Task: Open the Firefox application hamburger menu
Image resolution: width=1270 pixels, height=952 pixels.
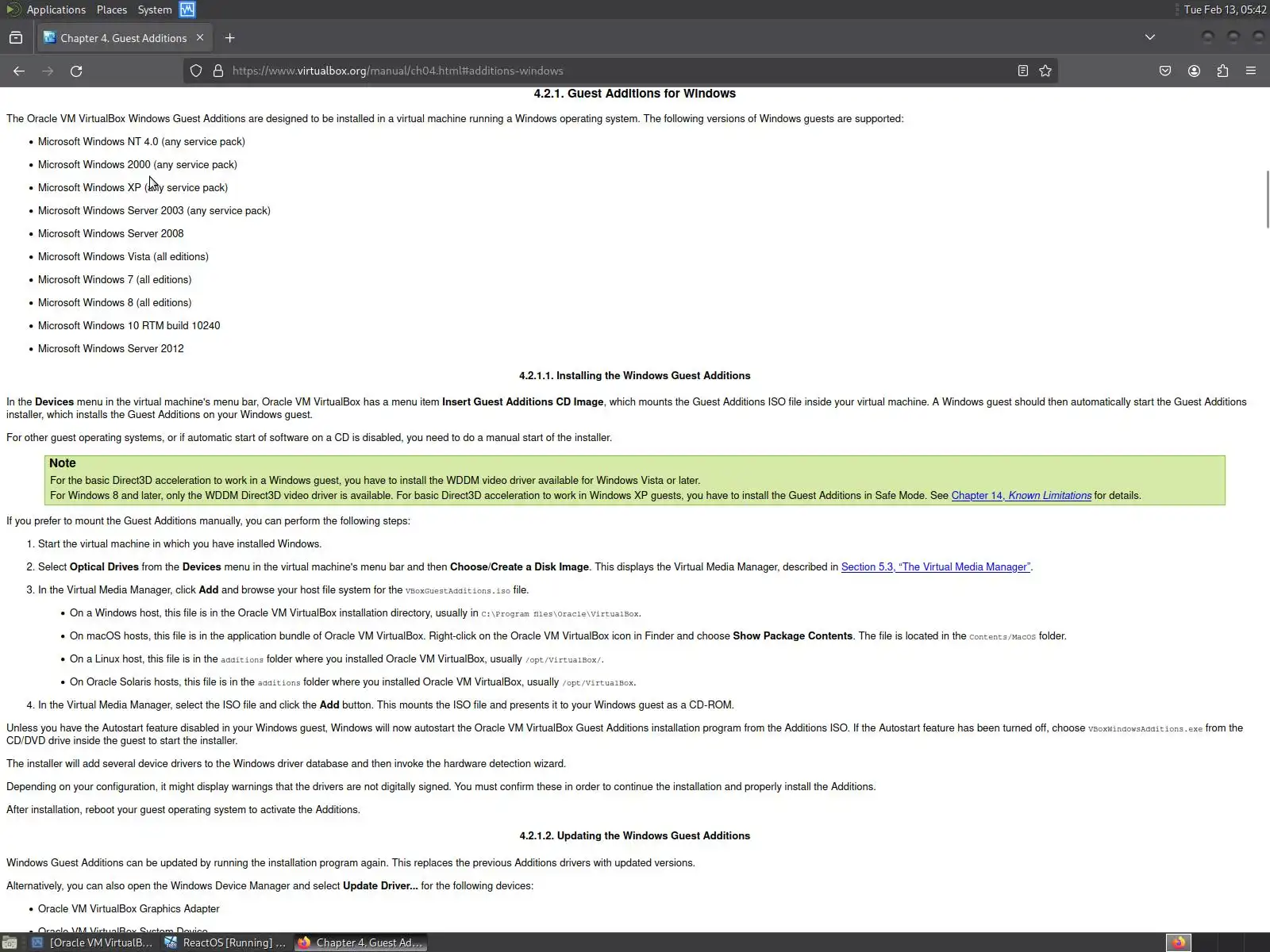Action: click(1251, 71)
